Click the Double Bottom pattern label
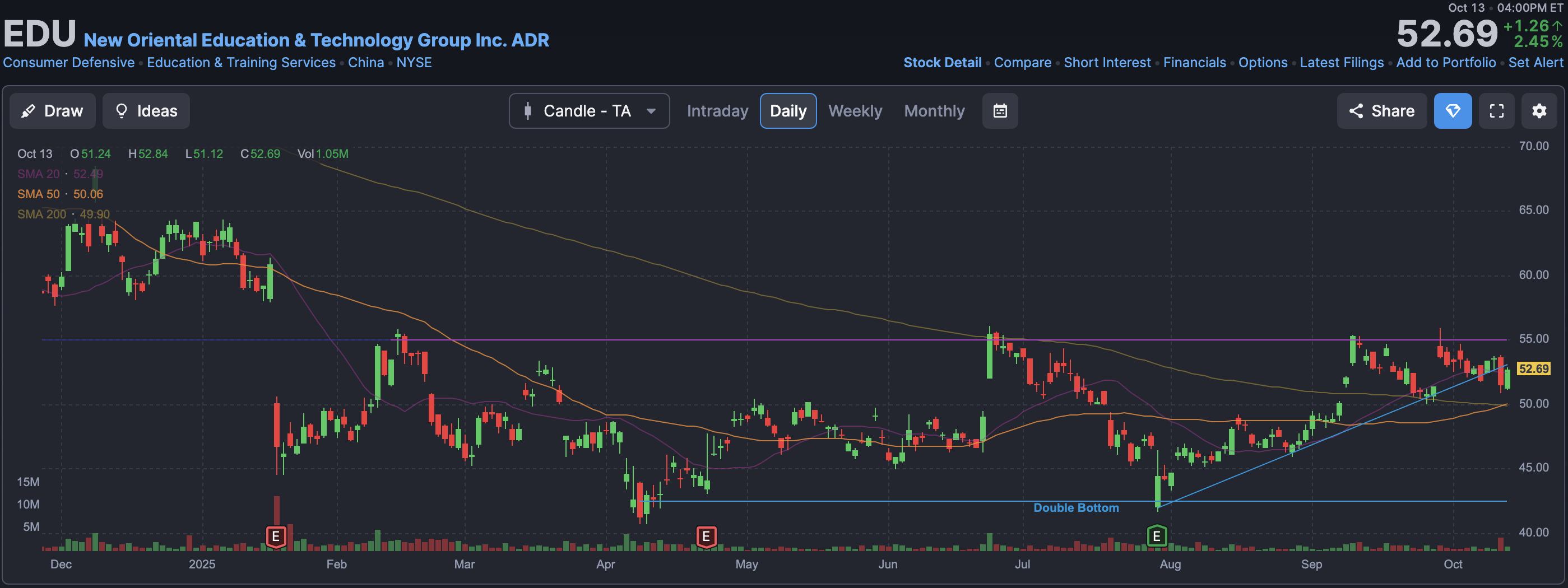Screen dimensions: 1568x588 [1075, 508]
